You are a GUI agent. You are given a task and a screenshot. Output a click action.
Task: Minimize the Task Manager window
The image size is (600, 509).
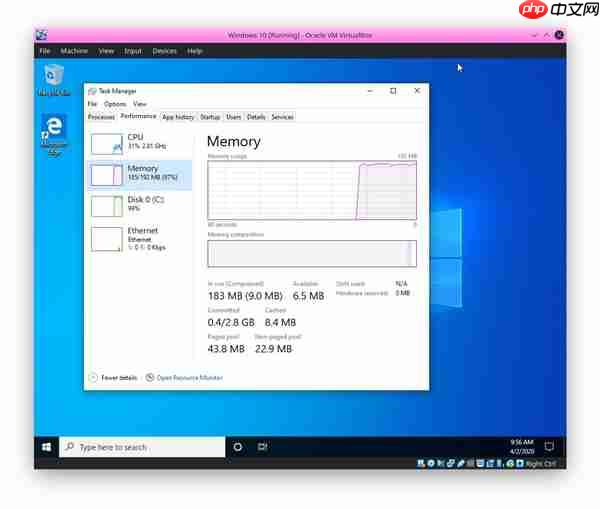pyautogui.click(x=370, y=91)
